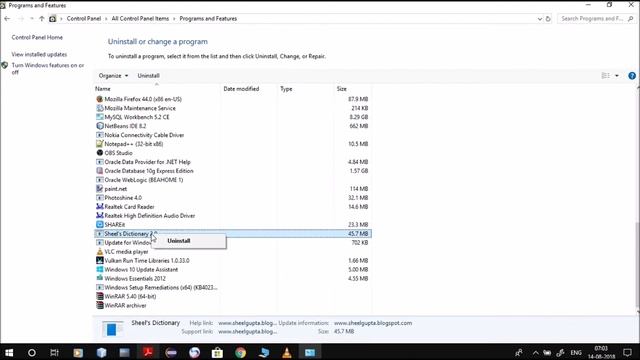Sort list by Date modified column
This screenshot has height=360, width=640.
tap(249, 89)
